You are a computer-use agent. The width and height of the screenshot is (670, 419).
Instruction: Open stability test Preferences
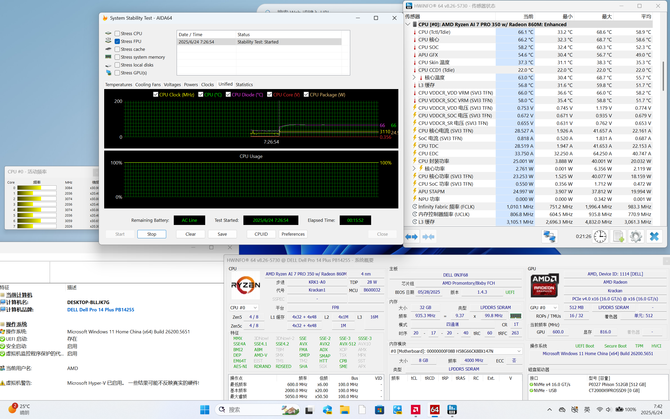(293, 234)
